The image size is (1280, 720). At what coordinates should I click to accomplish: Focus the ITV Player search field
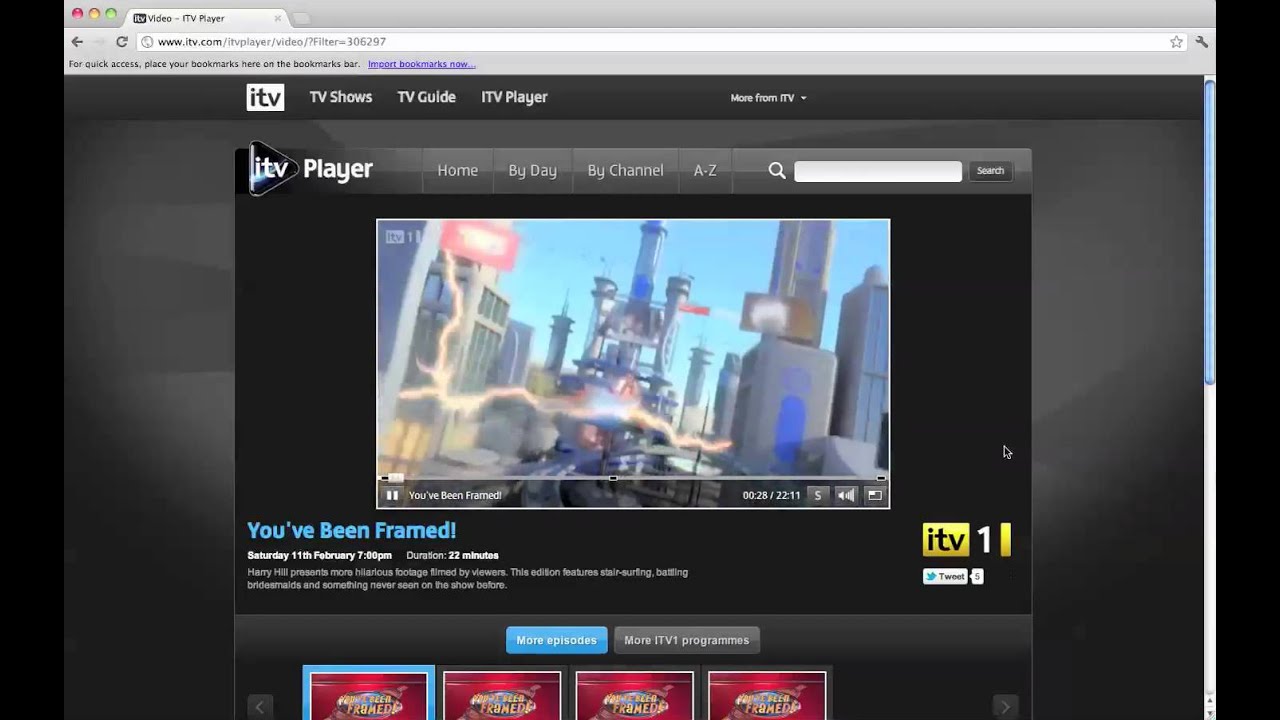pos(878,171)
